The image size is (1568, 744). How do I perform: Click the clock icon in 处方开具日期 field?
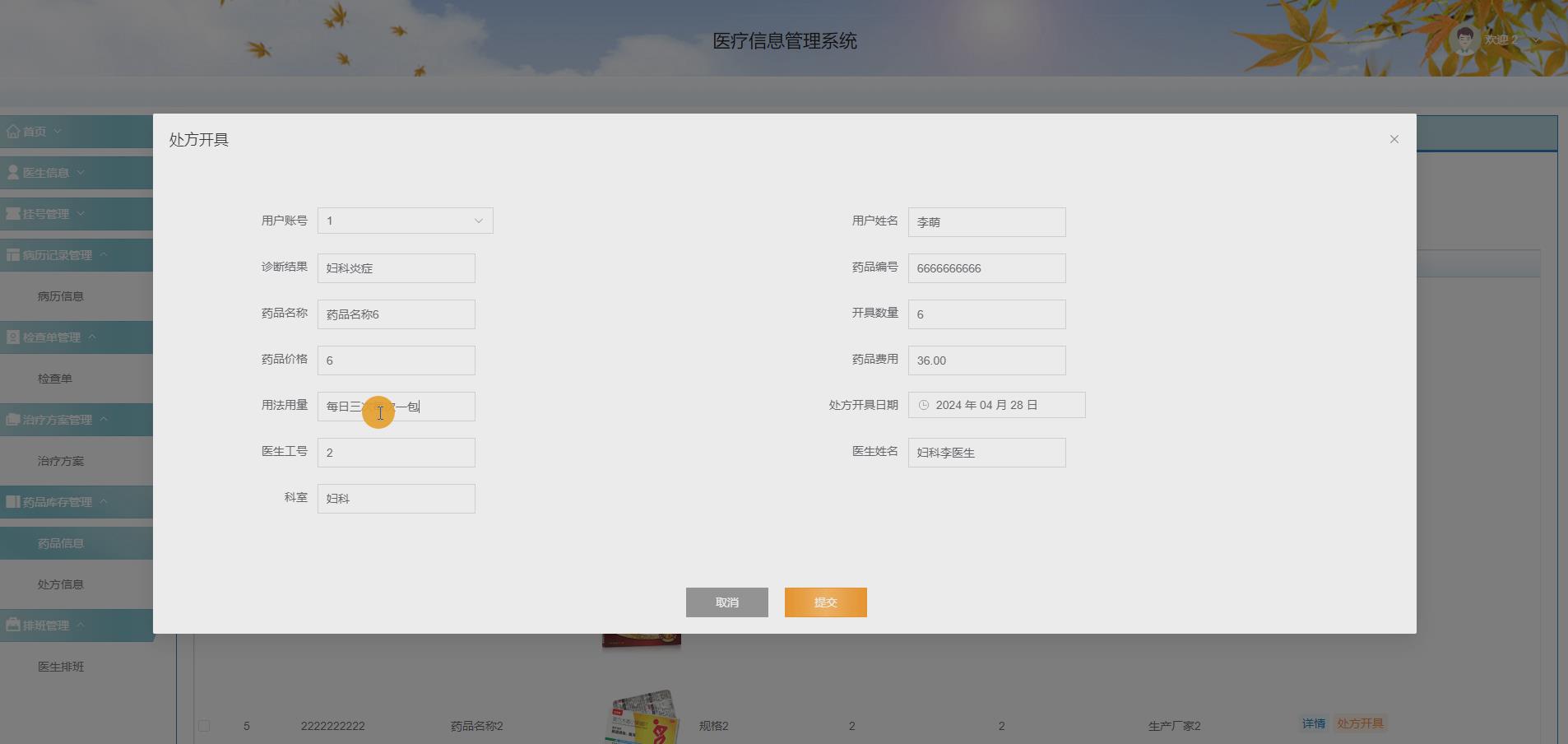925,404
